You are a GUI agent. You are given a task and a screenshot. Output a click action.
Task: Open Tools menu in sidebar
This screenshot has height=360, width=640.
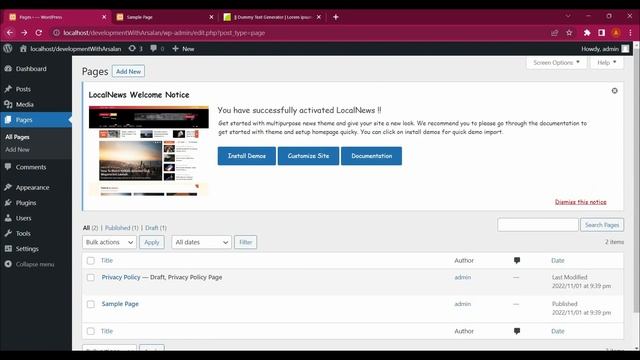click(23, 233)
